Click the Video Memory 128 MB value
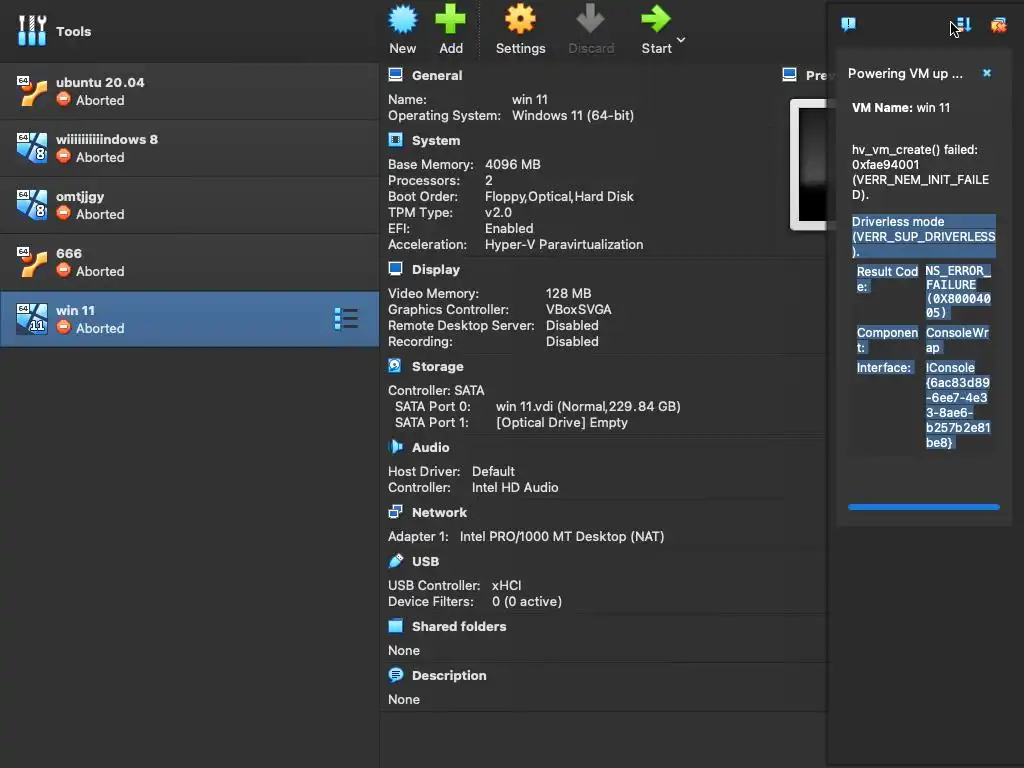The width and height of the screenshot is (1024, 768). click(x=568, y=293)
